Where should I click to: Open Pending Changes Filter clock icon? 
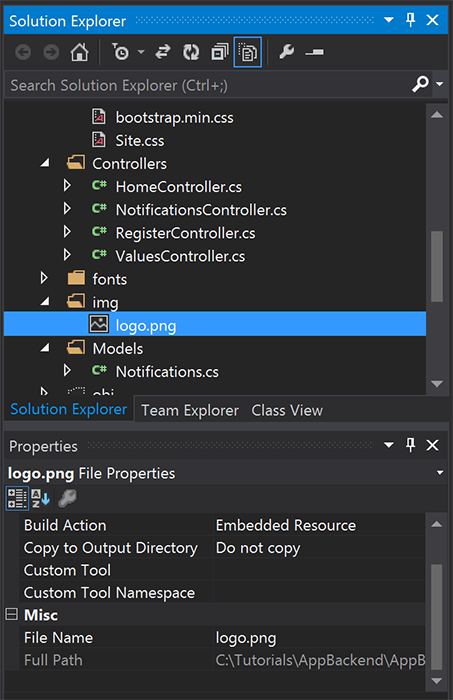[120, 52]
